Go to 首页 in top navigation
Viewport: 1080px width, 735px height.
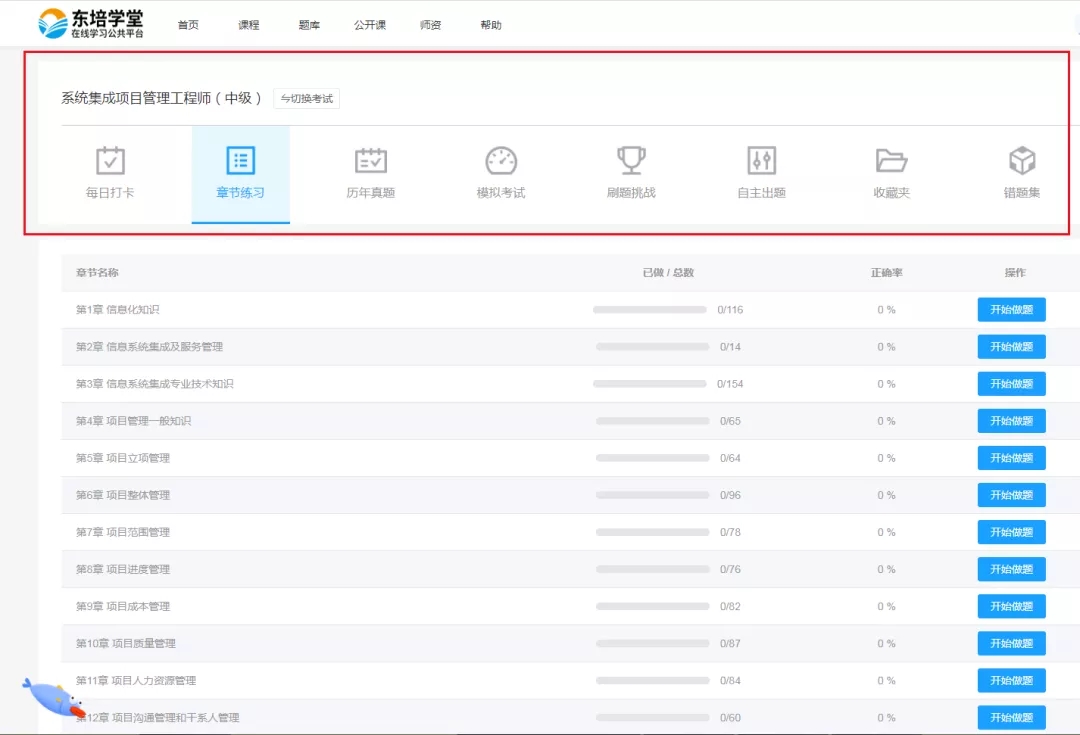tap(188, 25)
